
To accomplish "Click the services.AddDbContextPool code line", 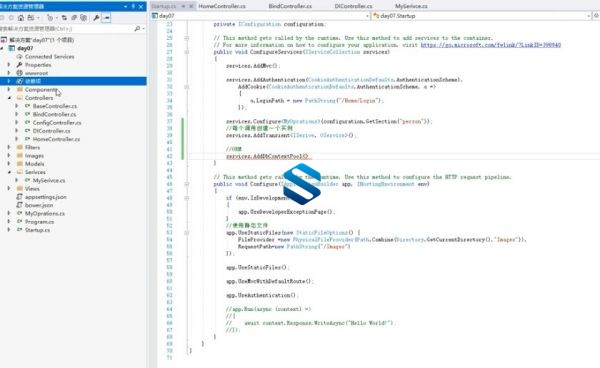I will [269, 156].
